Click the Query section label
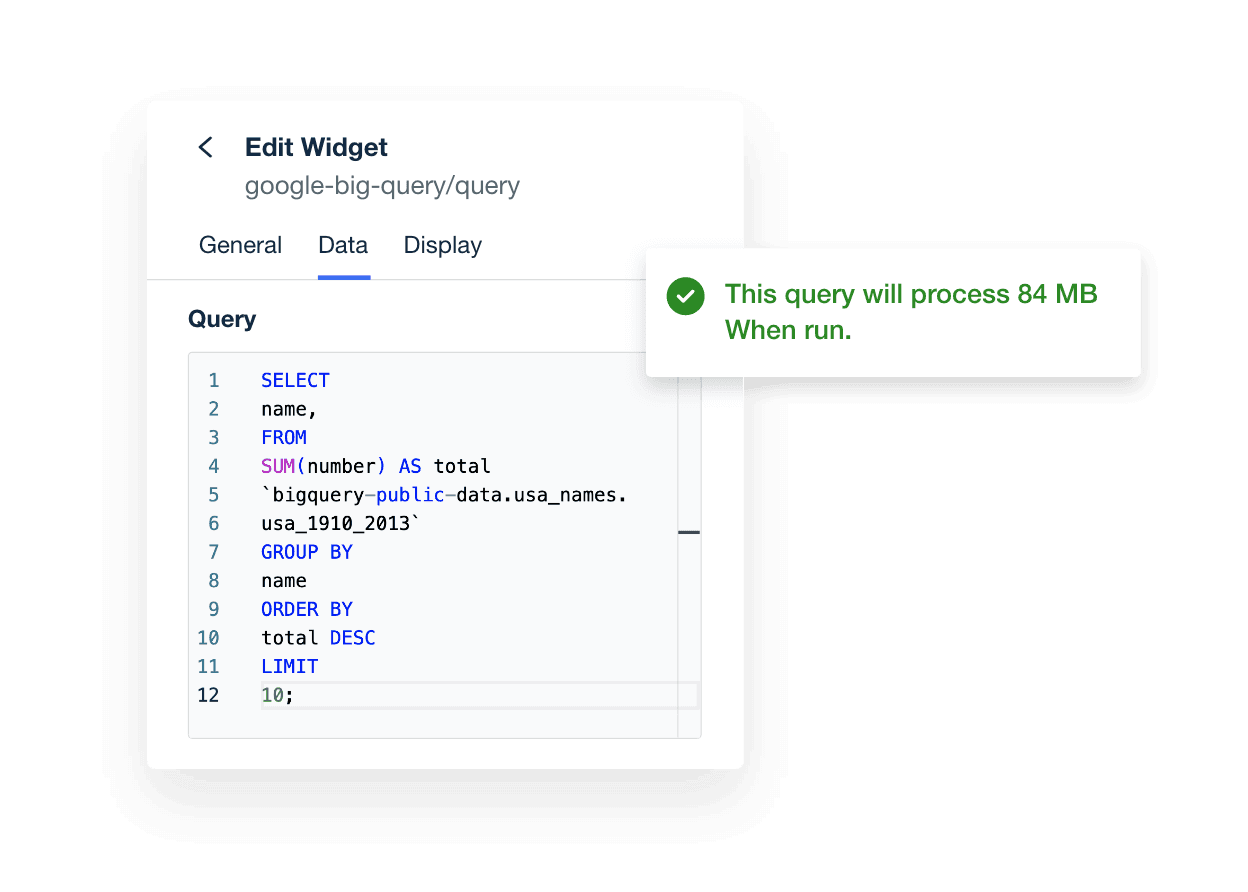The width and height of the screenshot is (1248, 892). coord(221,318)
